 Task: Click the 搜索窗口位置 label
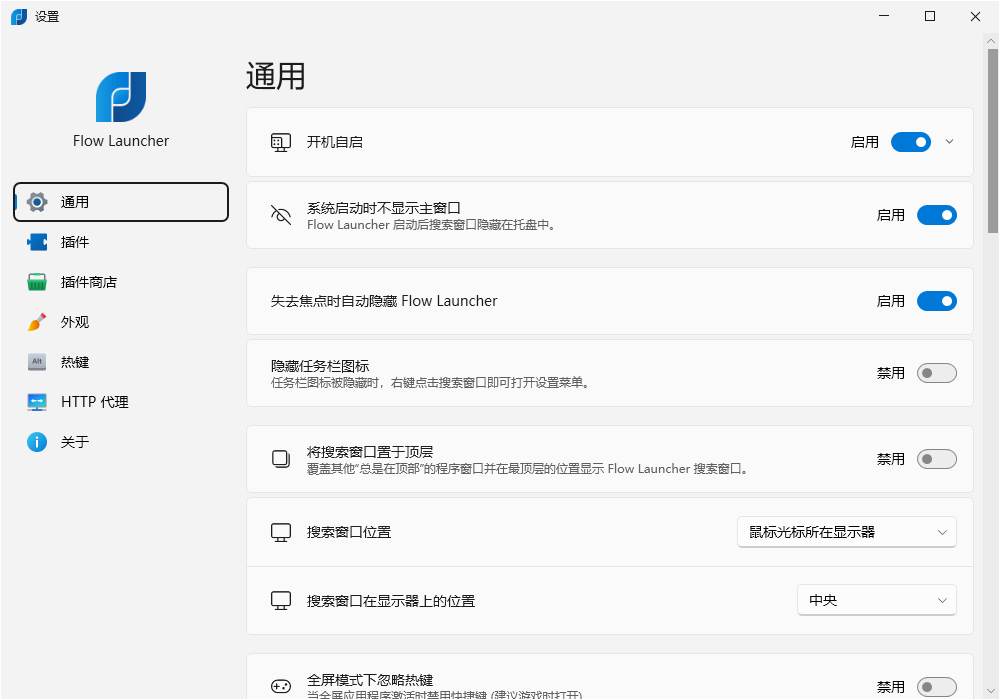pyautogui.click(x=349, y=532)
